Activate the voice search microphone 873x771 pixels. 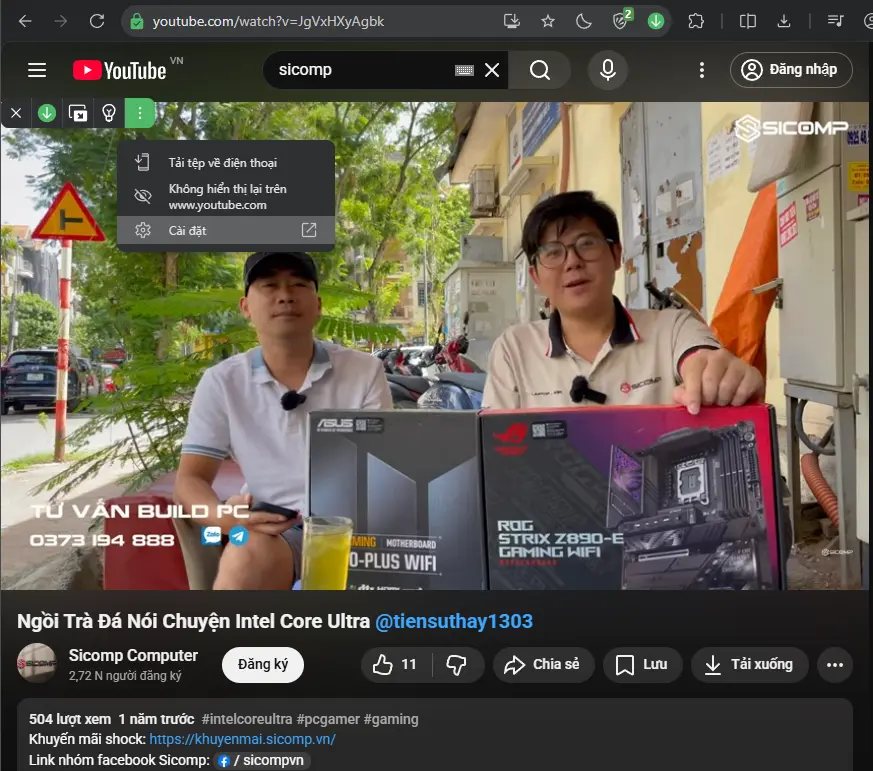(608, 70)
